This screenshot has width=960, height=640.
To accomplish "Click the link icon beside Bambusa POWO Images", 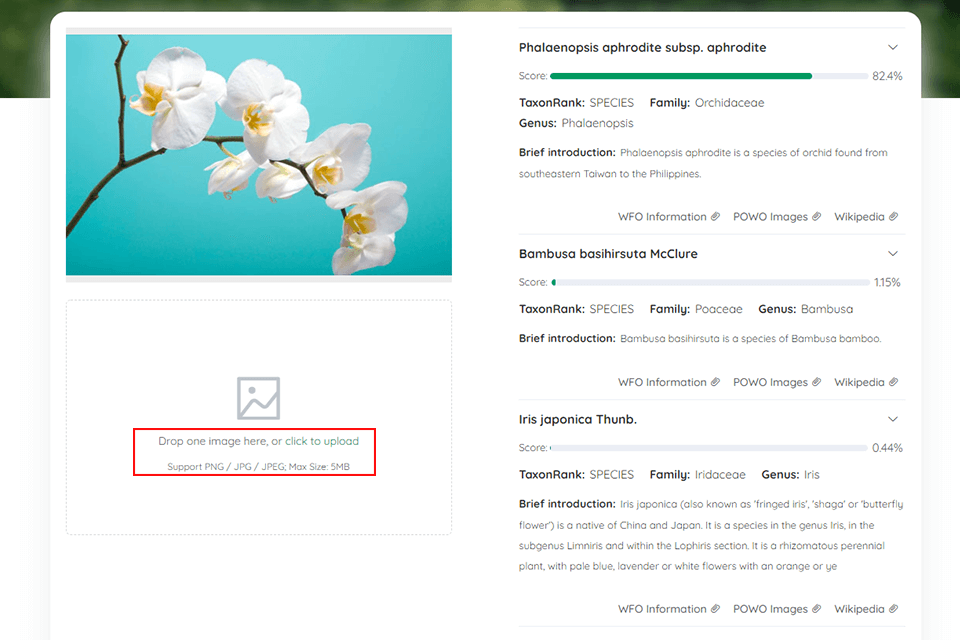I will pos(816,382).
